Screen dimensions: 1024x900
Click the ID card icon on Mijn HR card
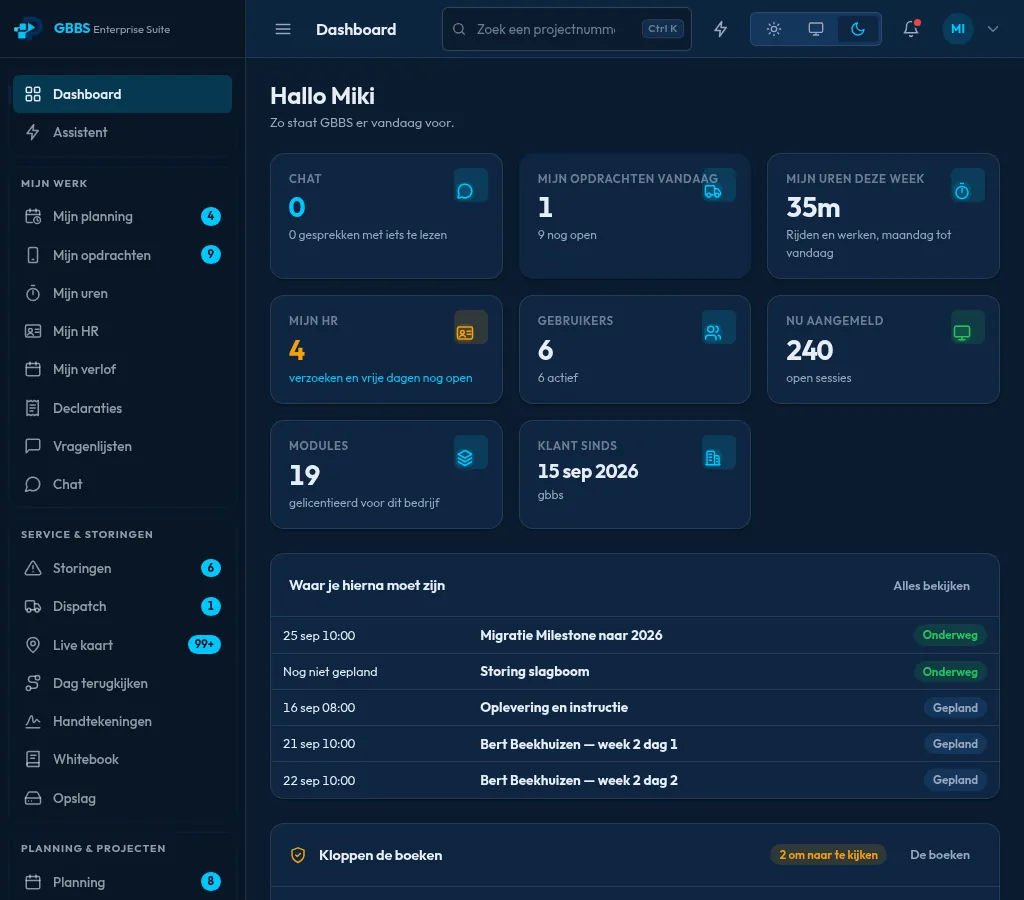click(465, 333)
